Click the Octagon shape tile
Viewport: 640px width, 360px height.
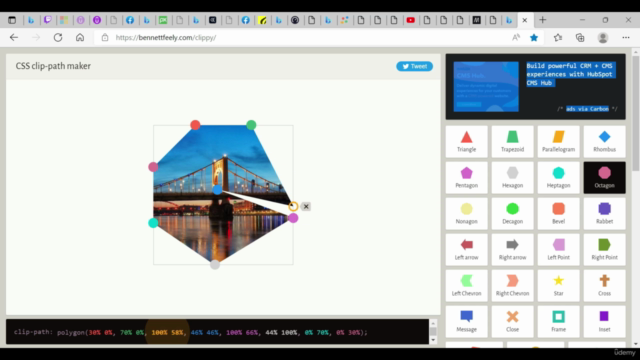click(x=604, y=178)
